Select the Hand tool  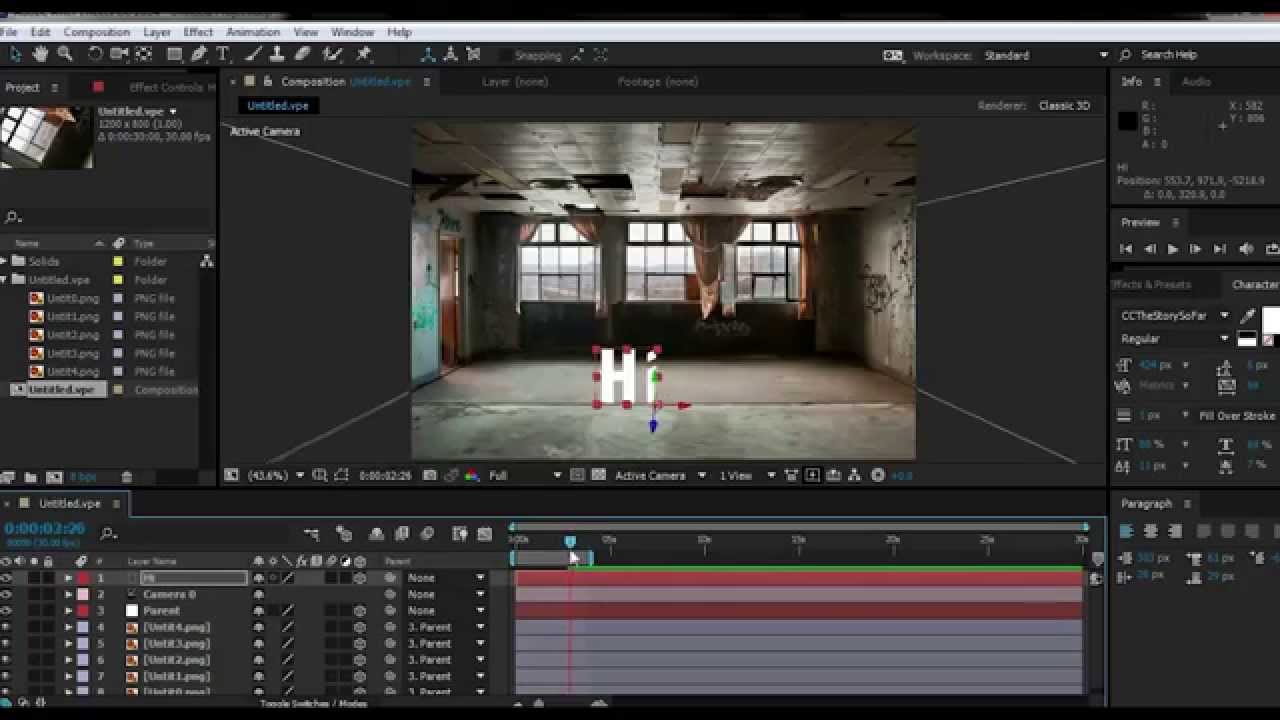point(40,54)
